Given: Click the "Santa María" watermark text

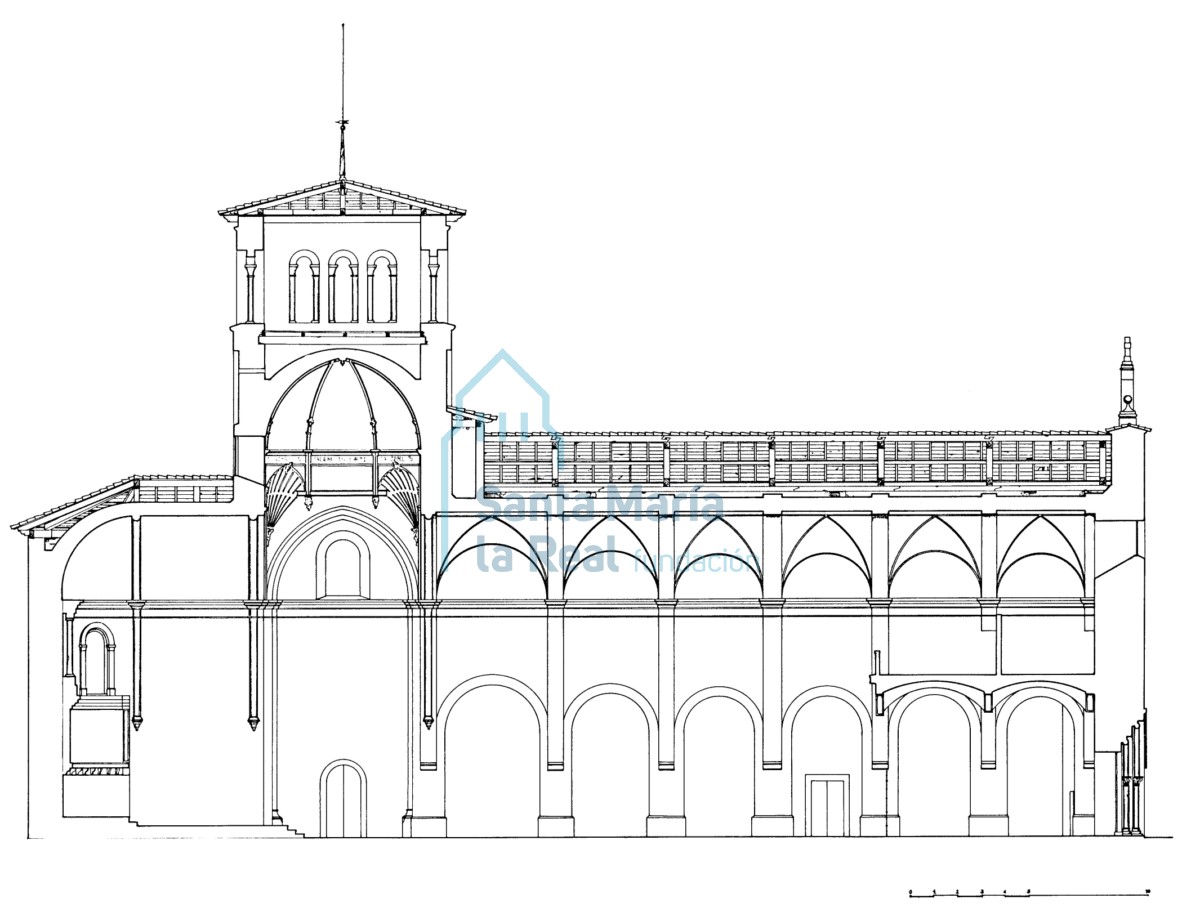Looking at the screenshot, I should click(600, 505).
